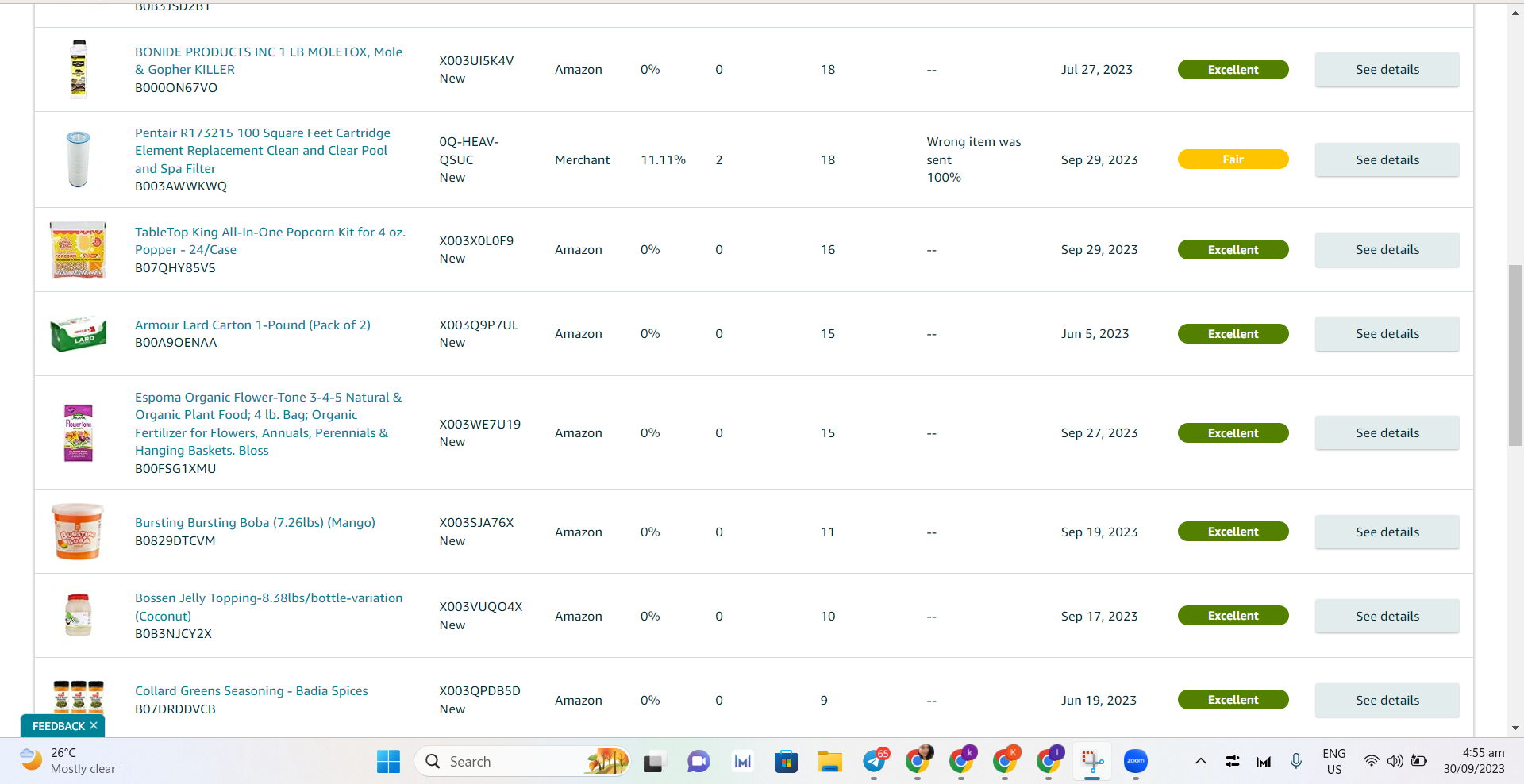Open Chrome with the I profile badge
The width and height of the screenshot is (1524, 784).
point(1049,761)
